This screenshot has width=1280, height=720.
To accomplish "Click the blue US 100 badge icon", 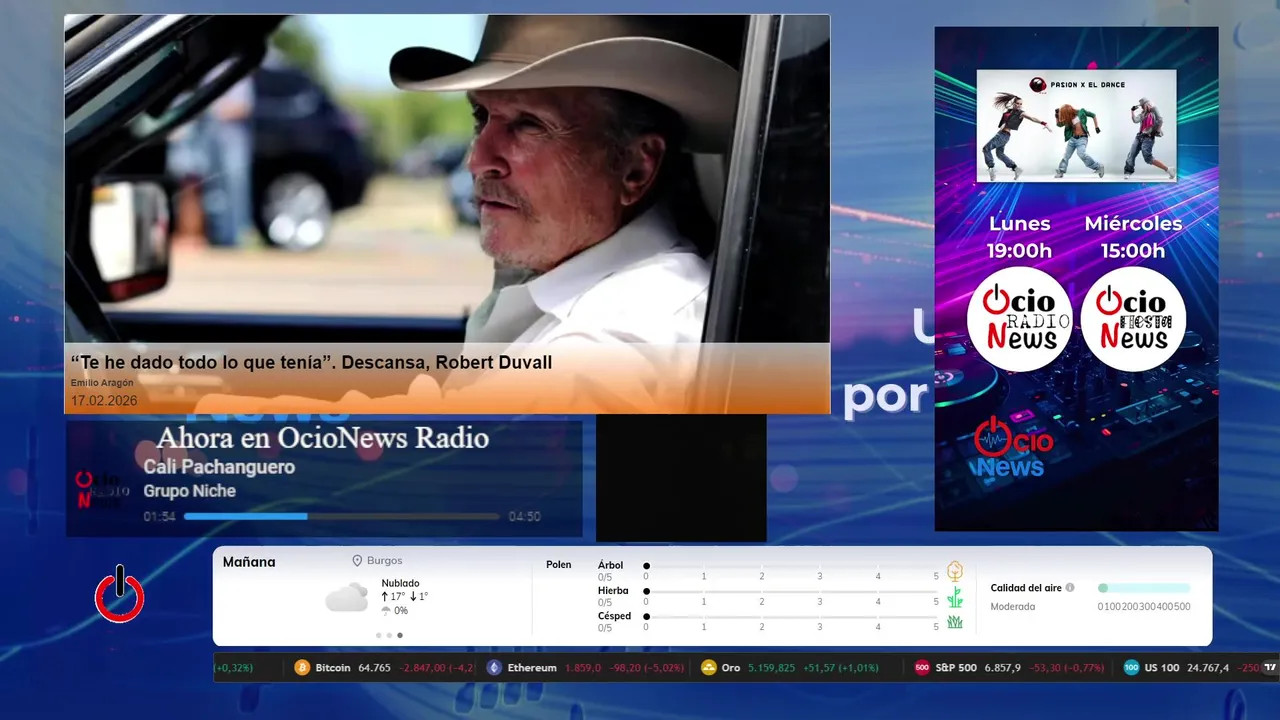I will tap(1131, 668).
